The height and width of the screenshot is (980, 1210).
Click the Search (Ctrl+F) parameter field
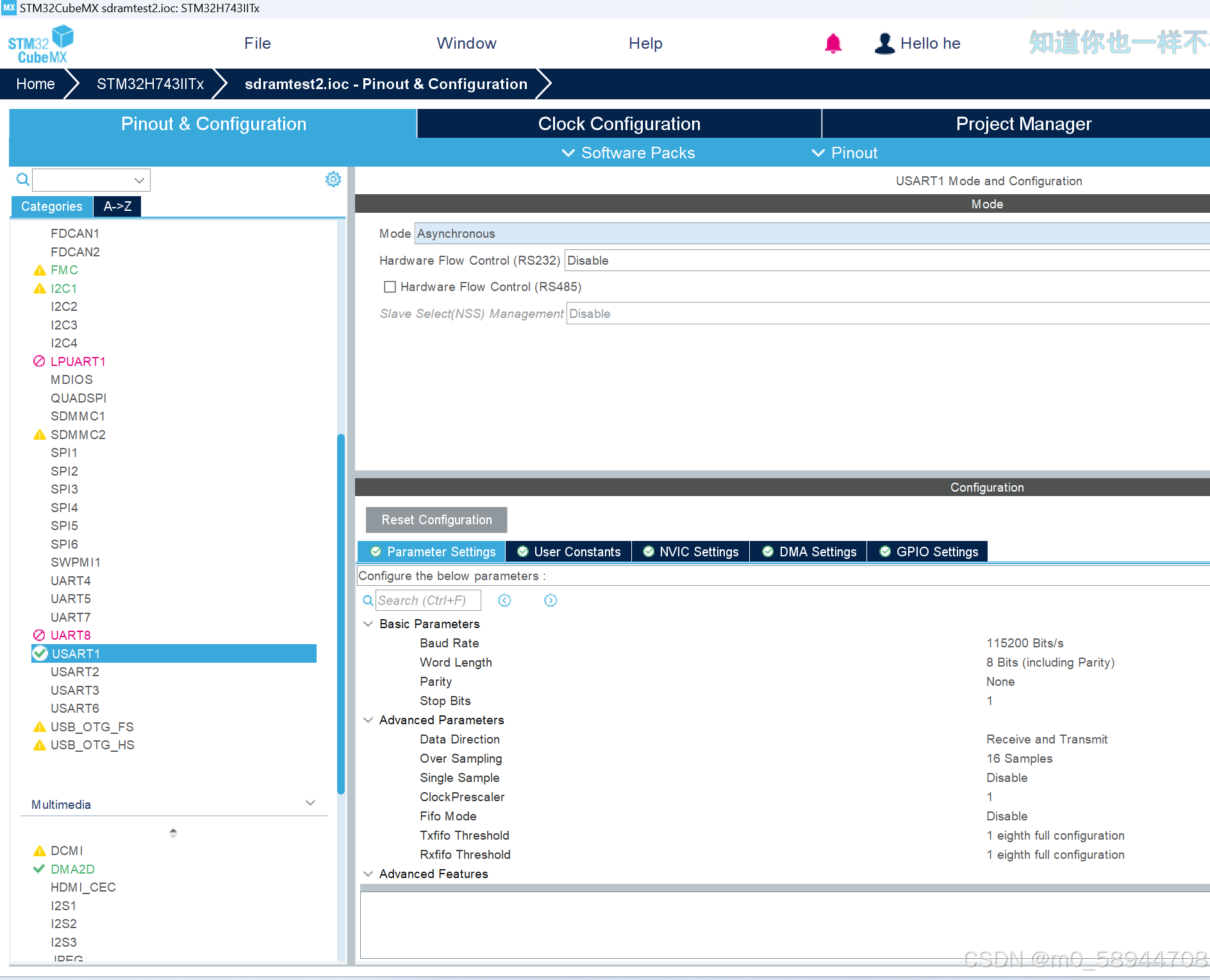[428, 601]
